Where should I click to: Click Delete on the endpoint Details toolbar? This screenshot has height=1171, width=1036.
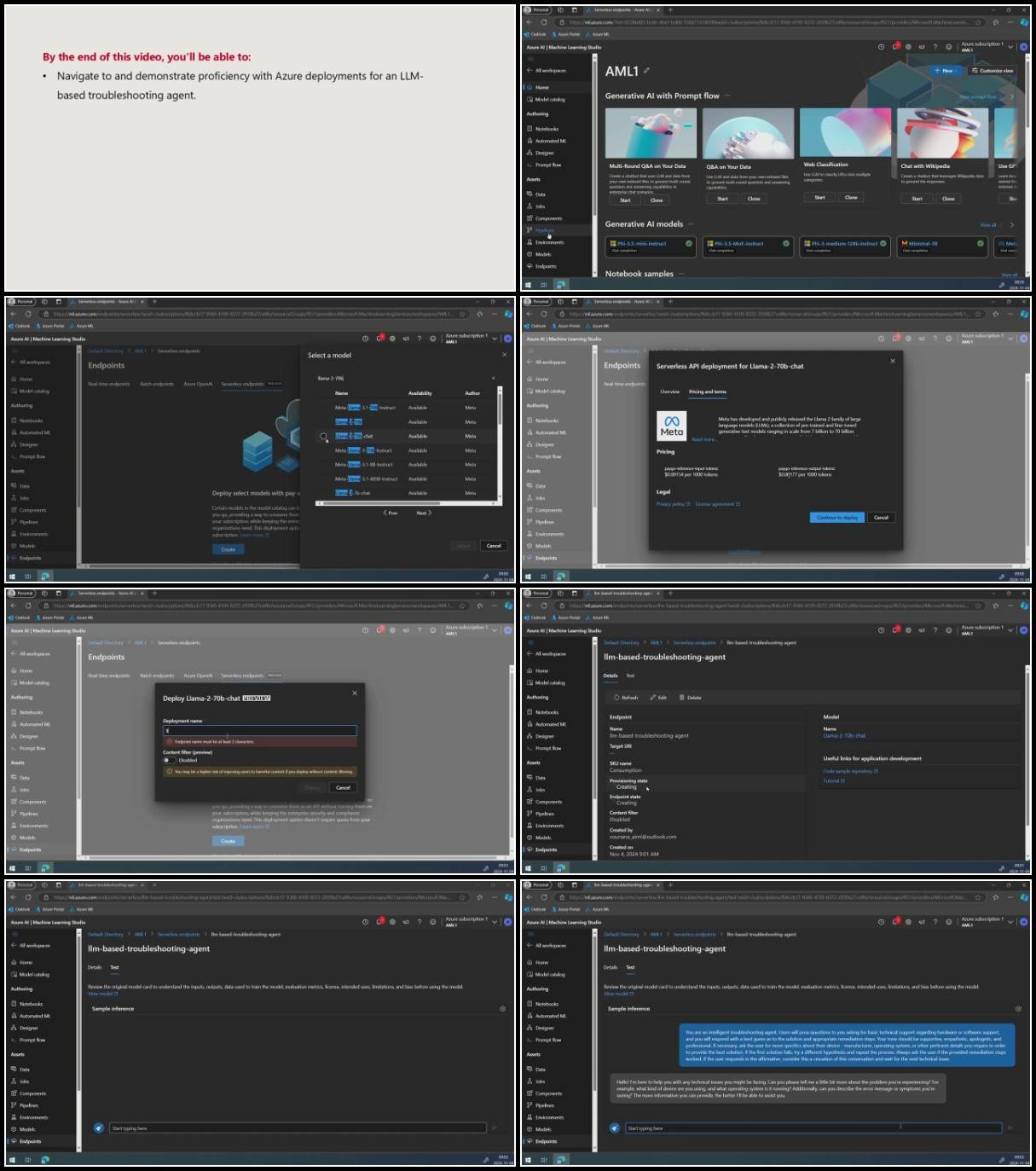coord(691,698)
